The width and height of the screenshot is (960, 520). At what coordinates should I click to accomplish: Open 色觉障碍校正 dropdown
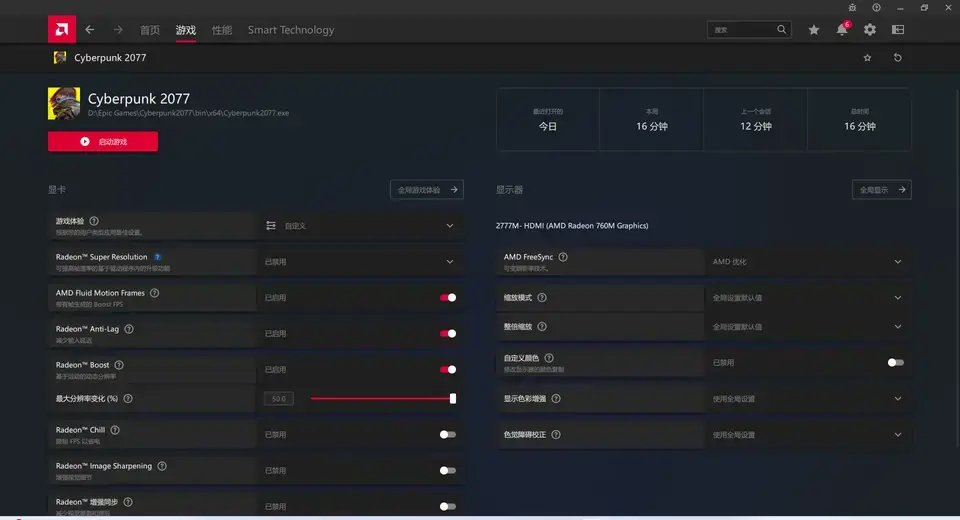pos(808,435)
